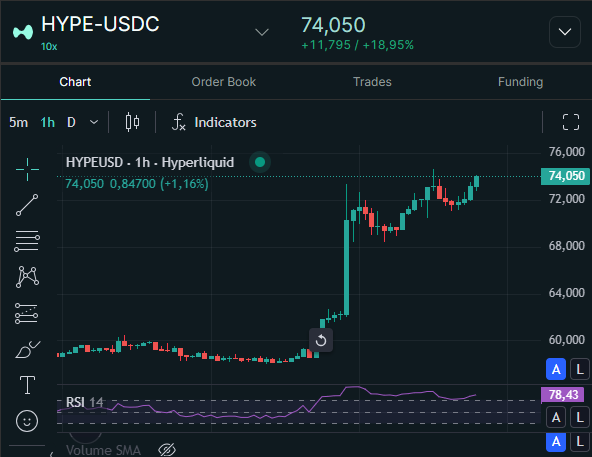Toggle log scale L on volume pane
Screen dimensions: 592x457
[580, 442]
